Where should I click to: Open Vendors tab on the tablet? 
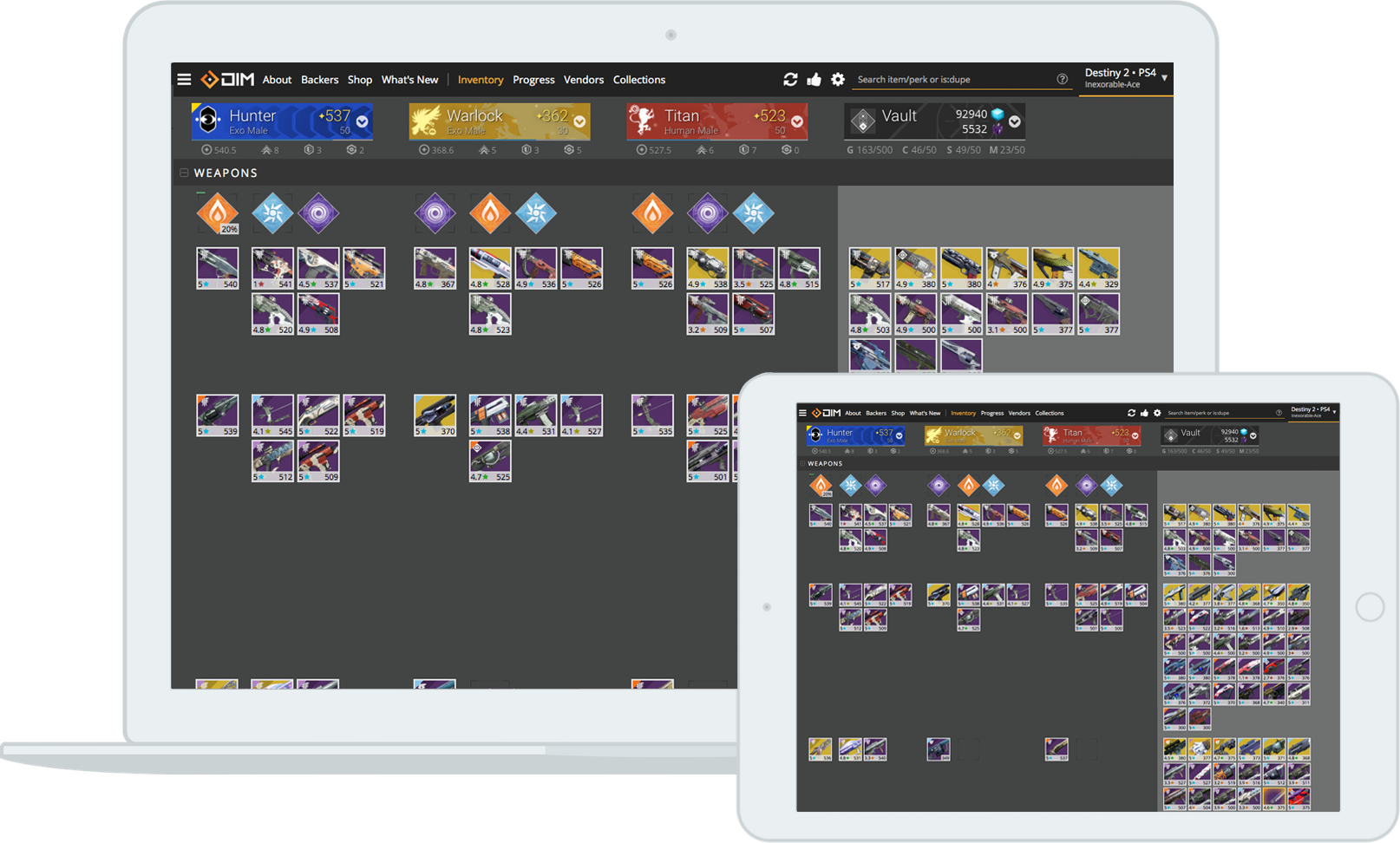(x=1020, y=413)
